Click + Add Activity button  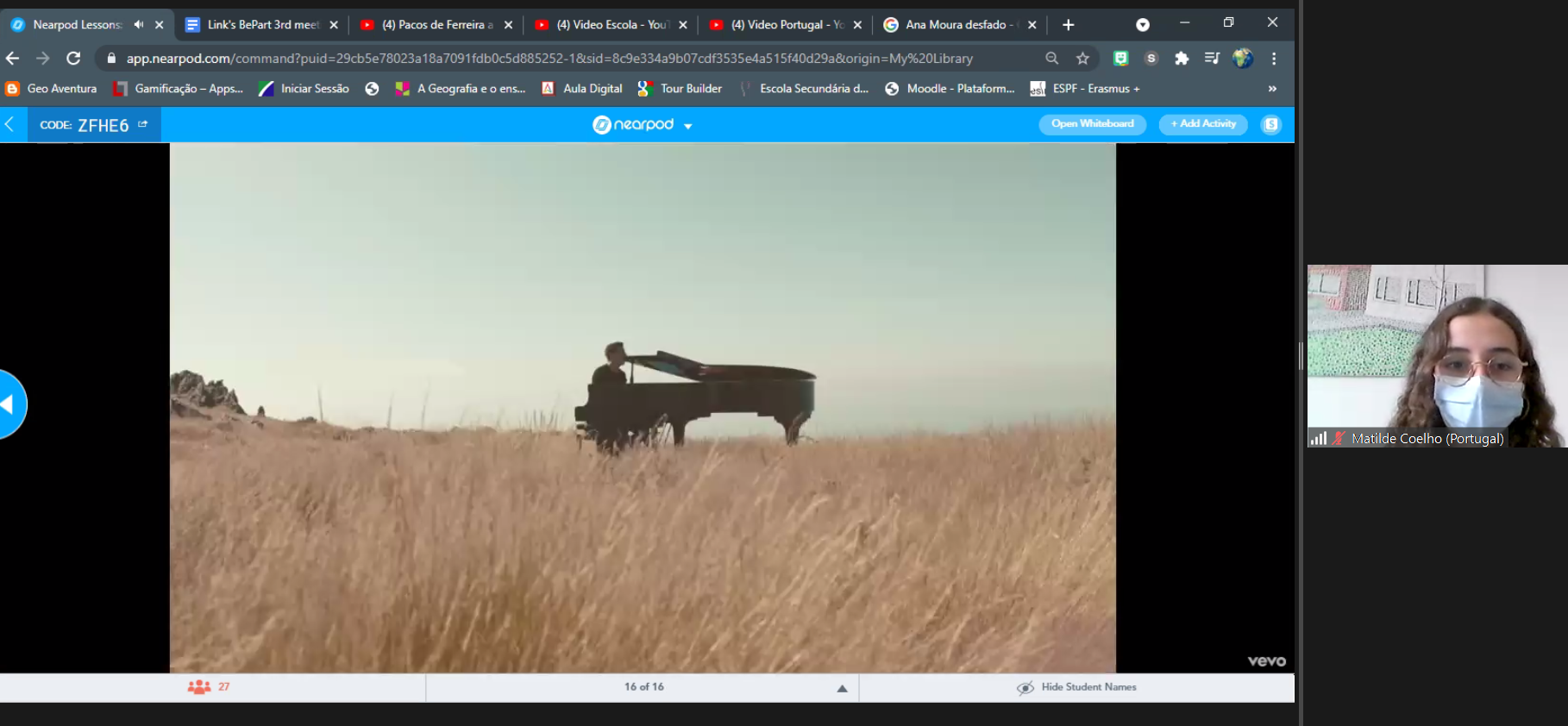click(1203, 124)
